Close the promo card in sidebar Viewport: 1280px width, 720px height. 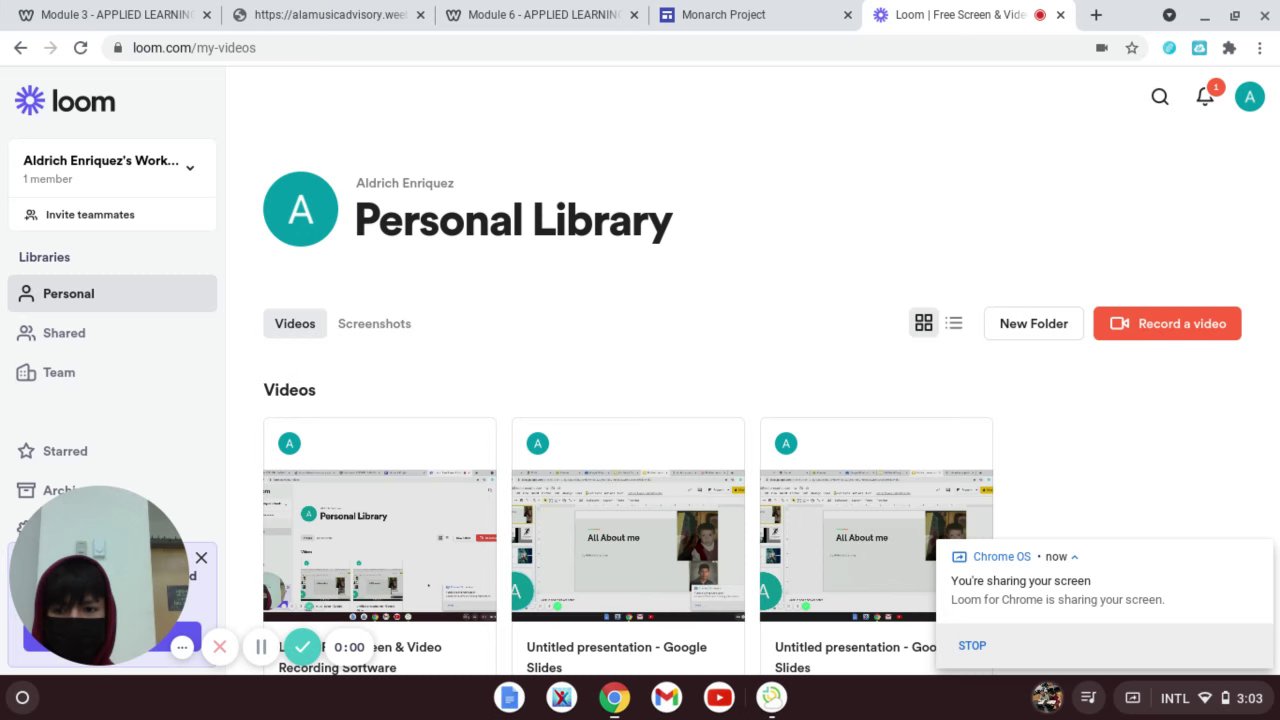point(201,558)
